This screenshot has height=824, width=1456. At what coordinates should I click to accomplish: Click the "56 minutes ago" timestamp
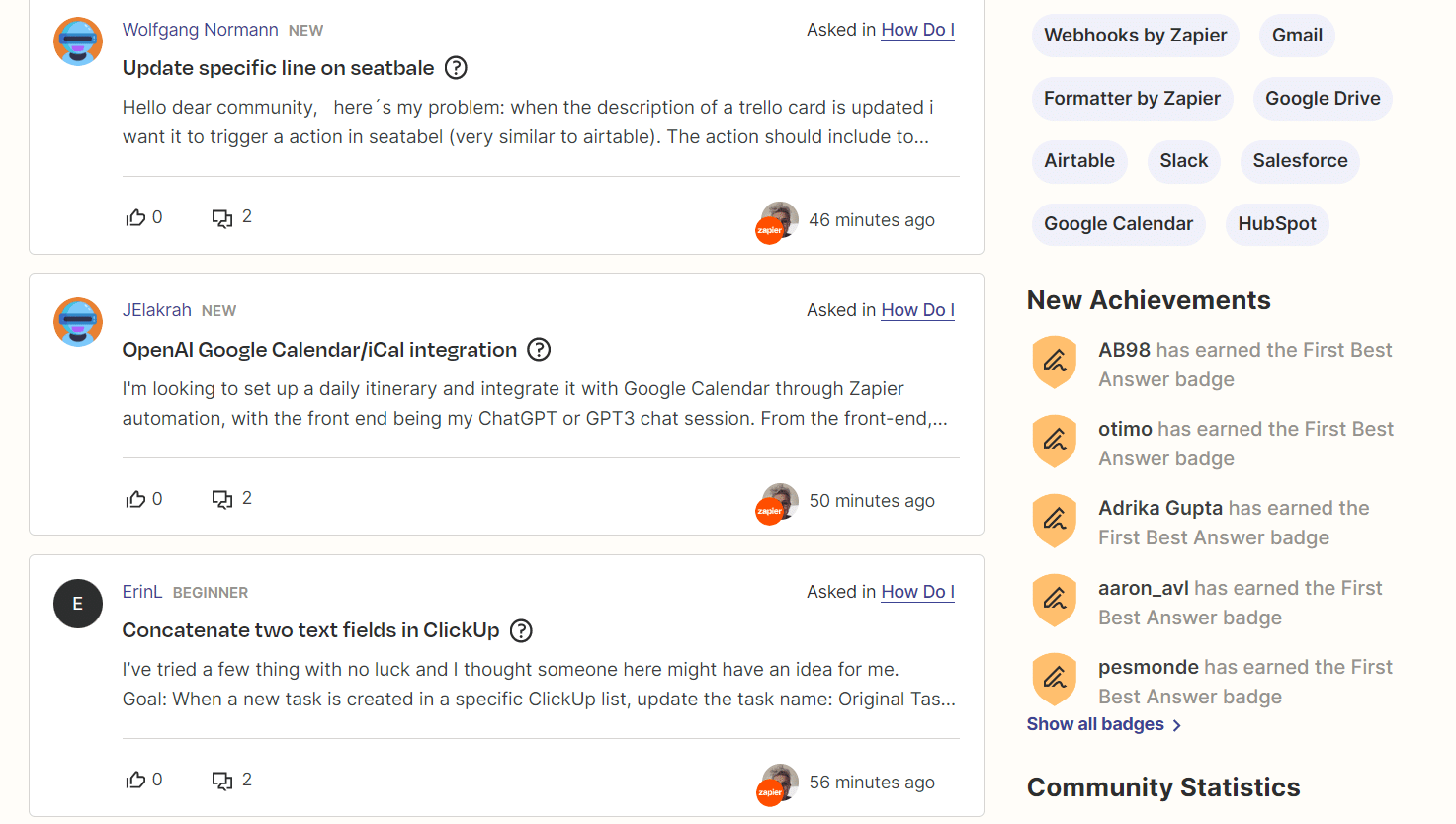(871, 782)
